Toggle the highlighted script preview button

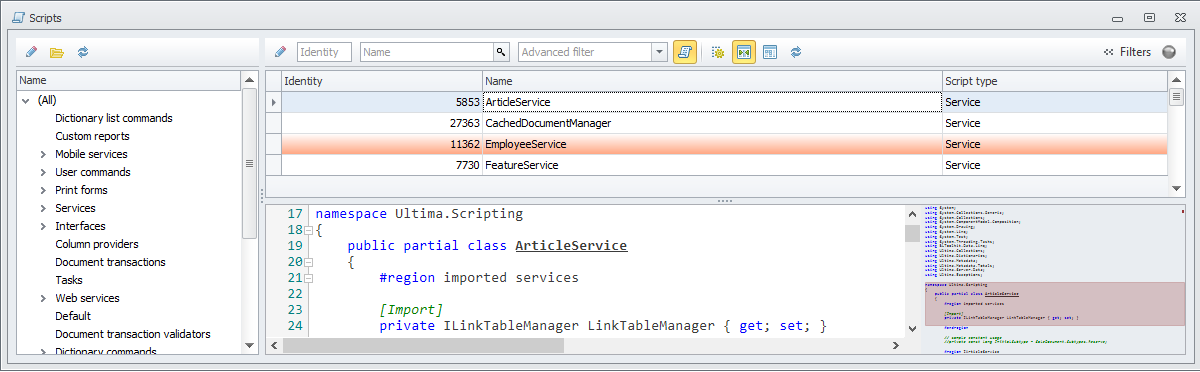[x=685, y=52]
